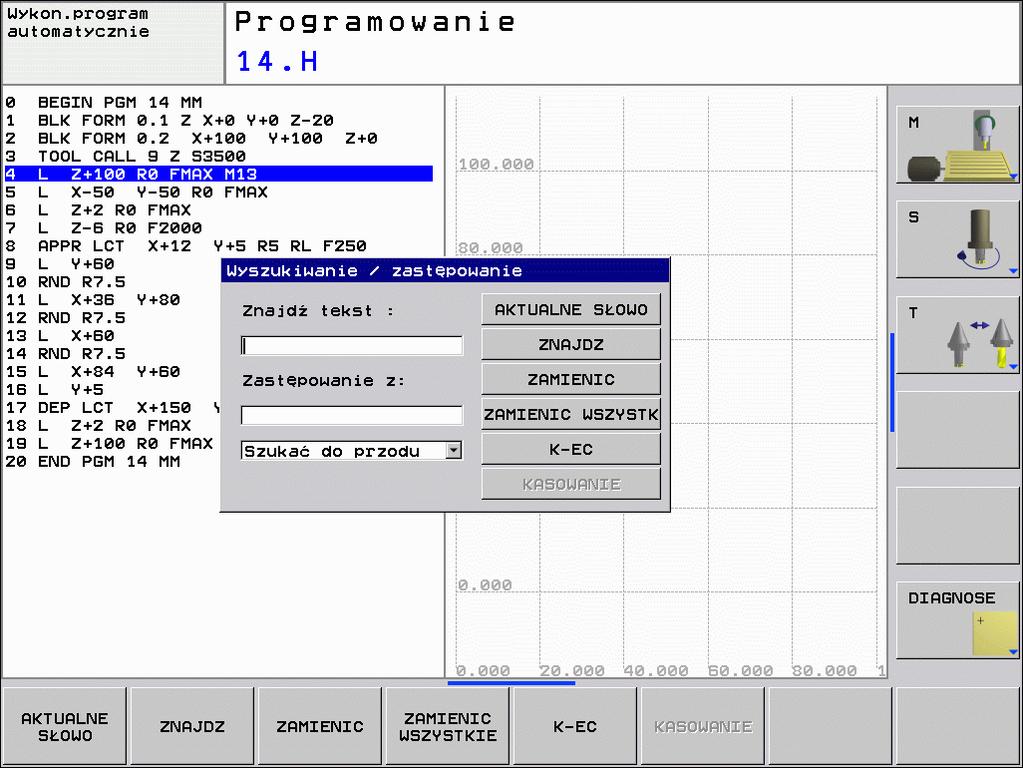Image resolution: width=1023 pixels, height=768 pixels.
Task: Click 100.000 graphic axis label
Action: pos(496,164)
